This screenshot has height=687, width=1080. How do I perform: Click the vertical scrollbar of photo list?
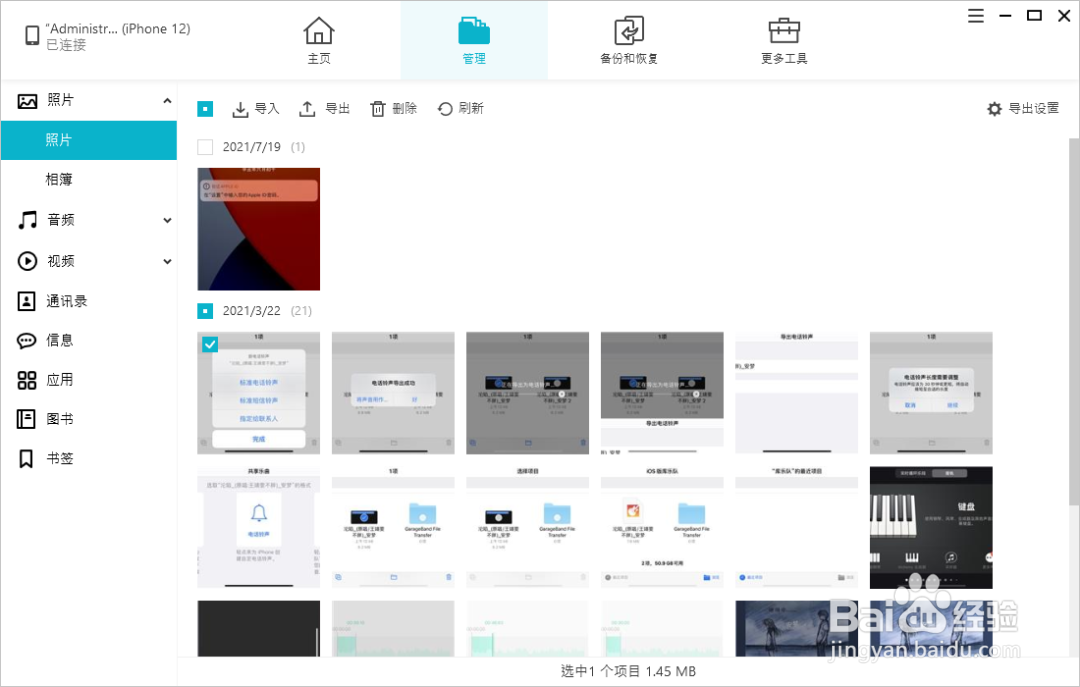click(x=1074, y=320)
